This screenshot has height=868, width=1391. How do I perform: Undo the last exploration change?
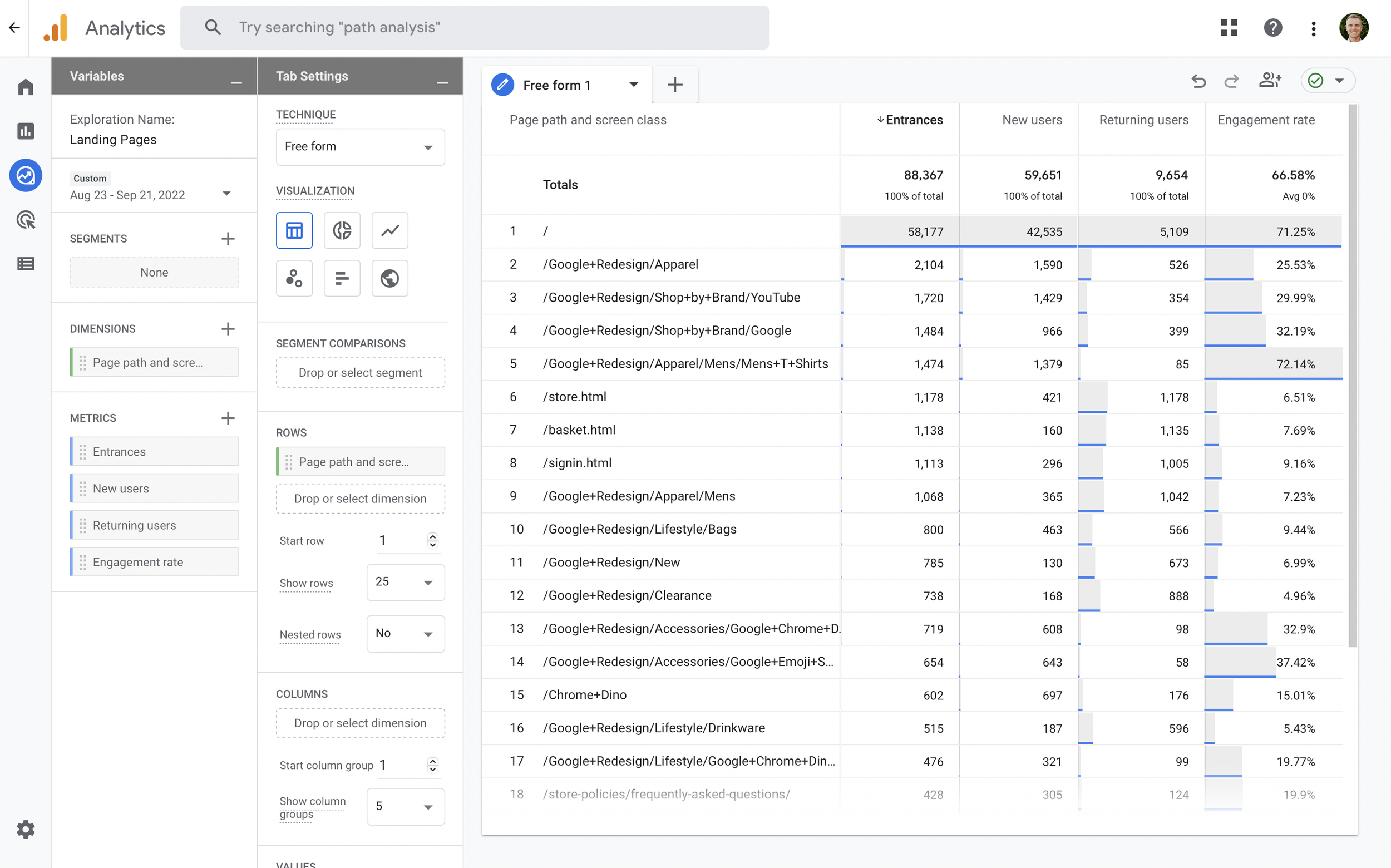[1198, 81]
